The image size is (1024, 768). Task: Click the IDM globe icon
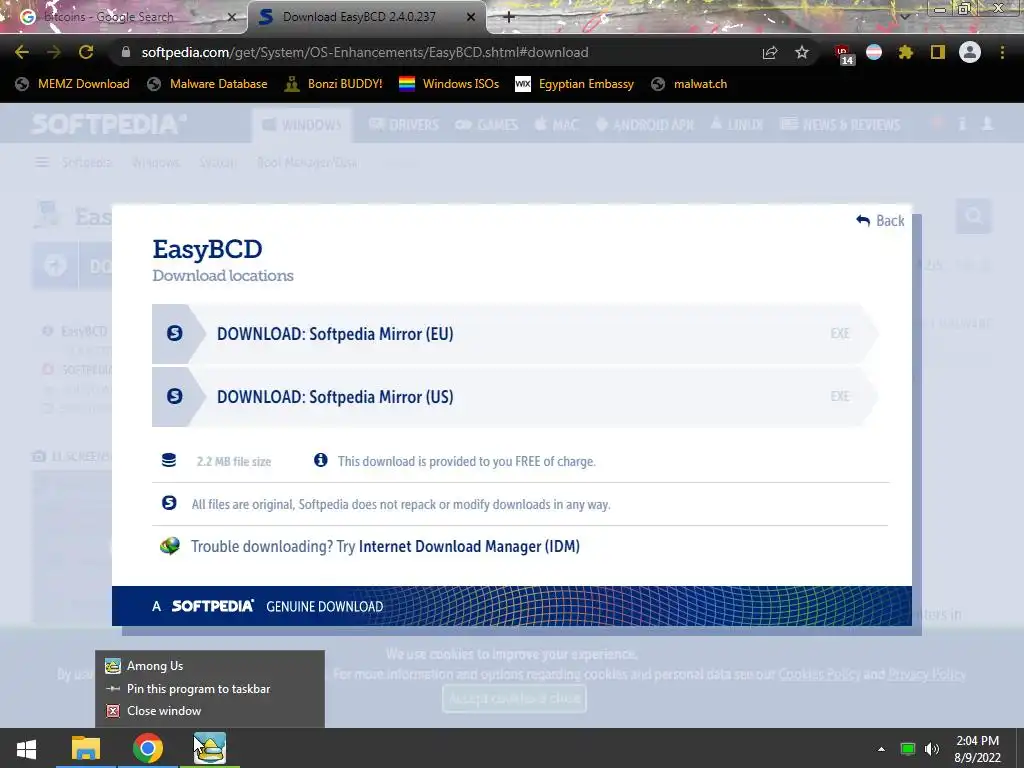pos(170,546)
